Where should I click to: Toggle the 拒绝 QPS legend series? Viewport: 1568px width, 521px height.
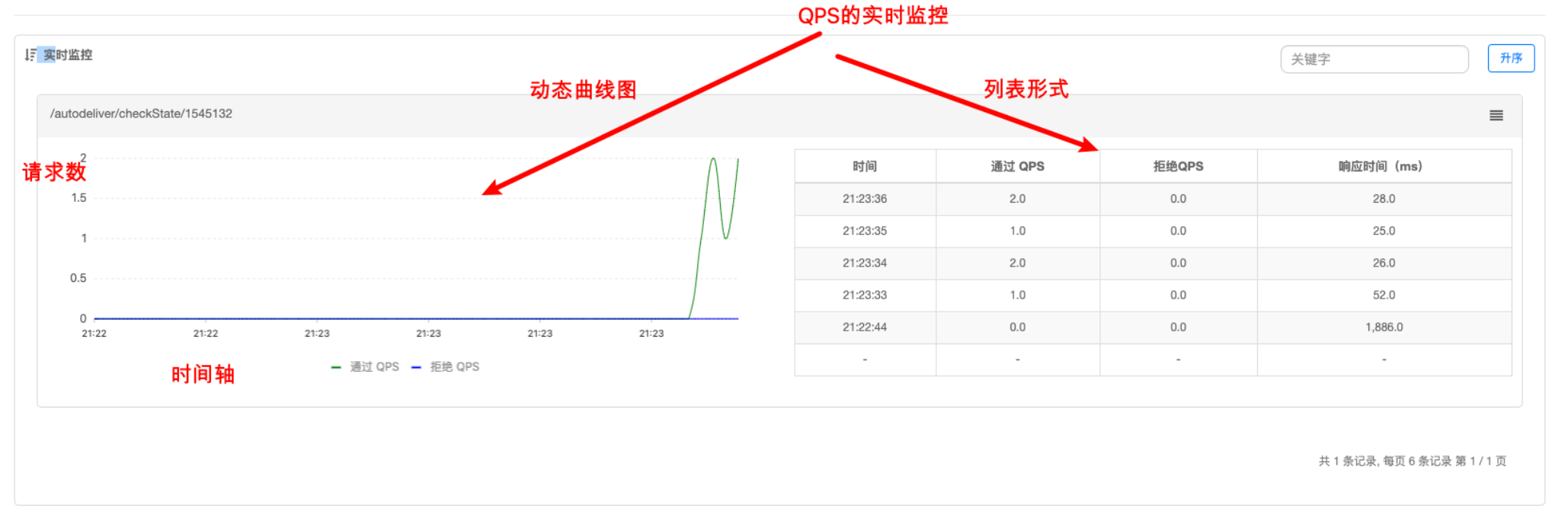click(446, 367)
